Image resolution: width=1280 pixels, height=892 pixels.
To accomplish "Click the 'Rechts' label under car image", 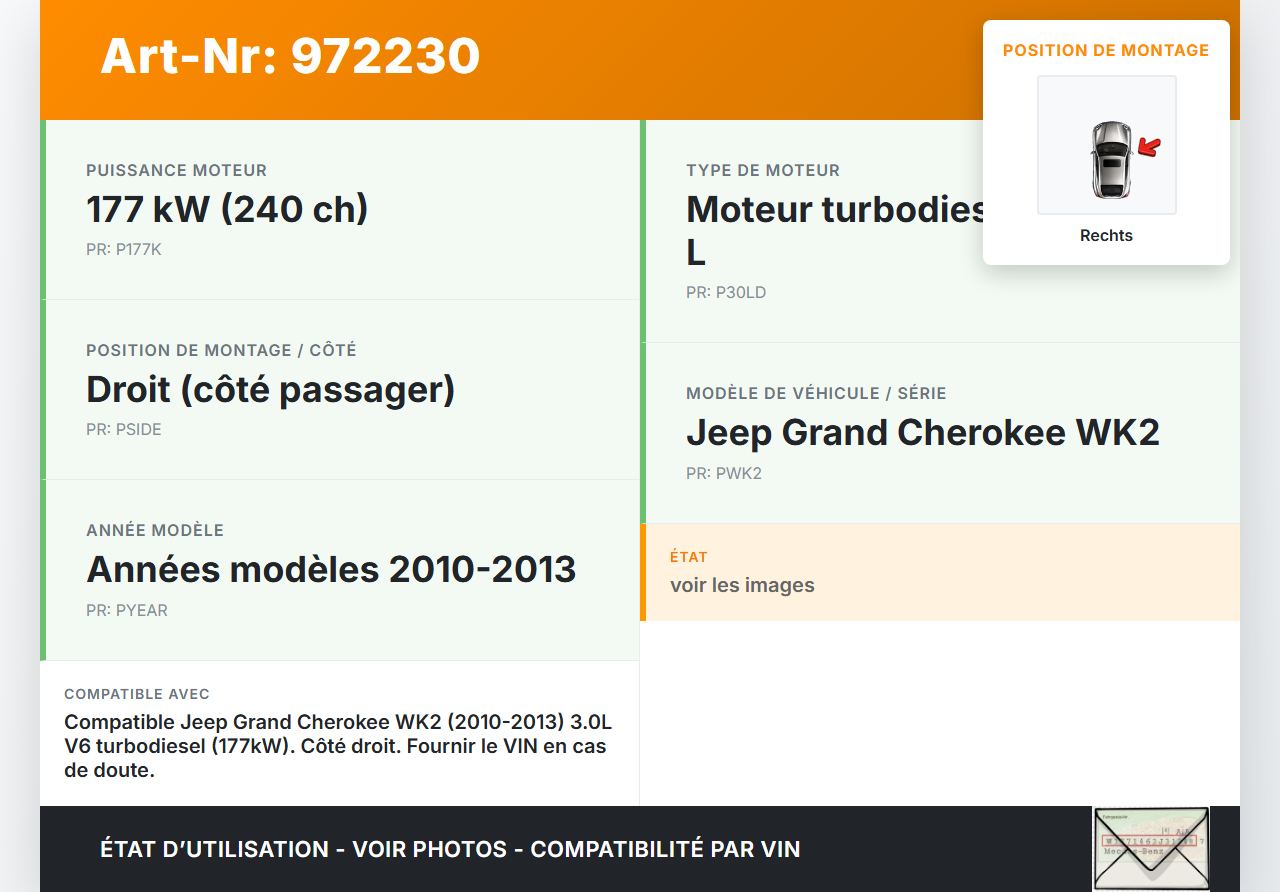I will (x=1106, y=236).
